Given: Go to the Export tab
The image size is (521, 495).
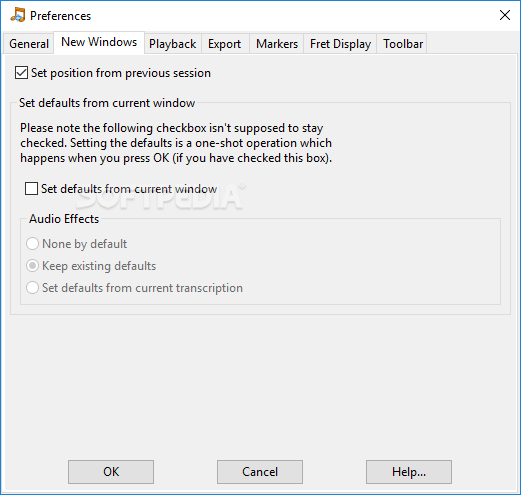Looking at the screenshot, I should [x=224, y=44].
